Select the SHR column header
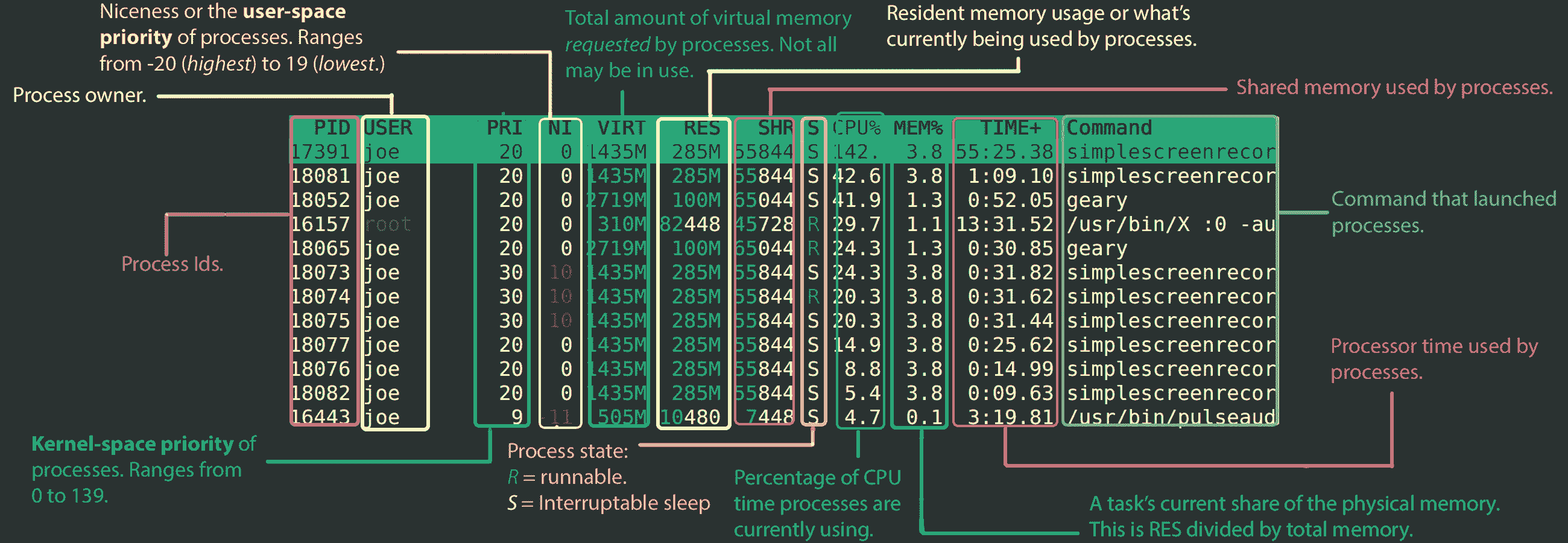The height and width of the screenshot is (543, 1568). coord(774,128)
